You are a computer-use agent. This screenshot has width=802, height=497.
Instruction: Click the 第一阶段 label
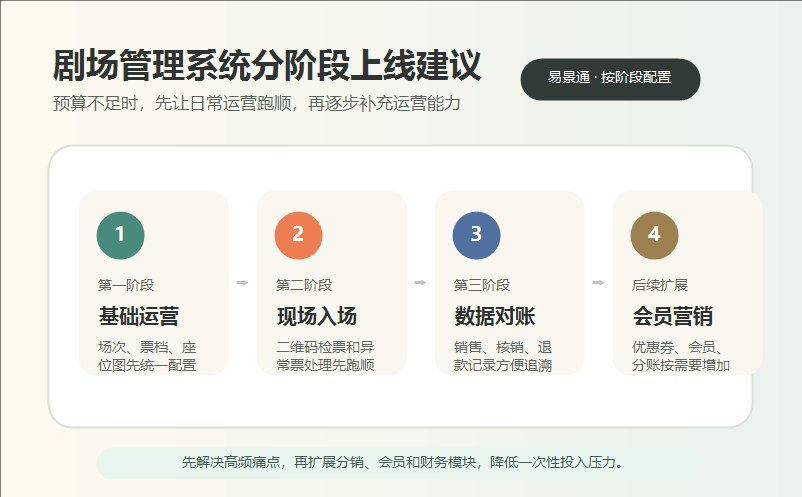pos(126,285)
